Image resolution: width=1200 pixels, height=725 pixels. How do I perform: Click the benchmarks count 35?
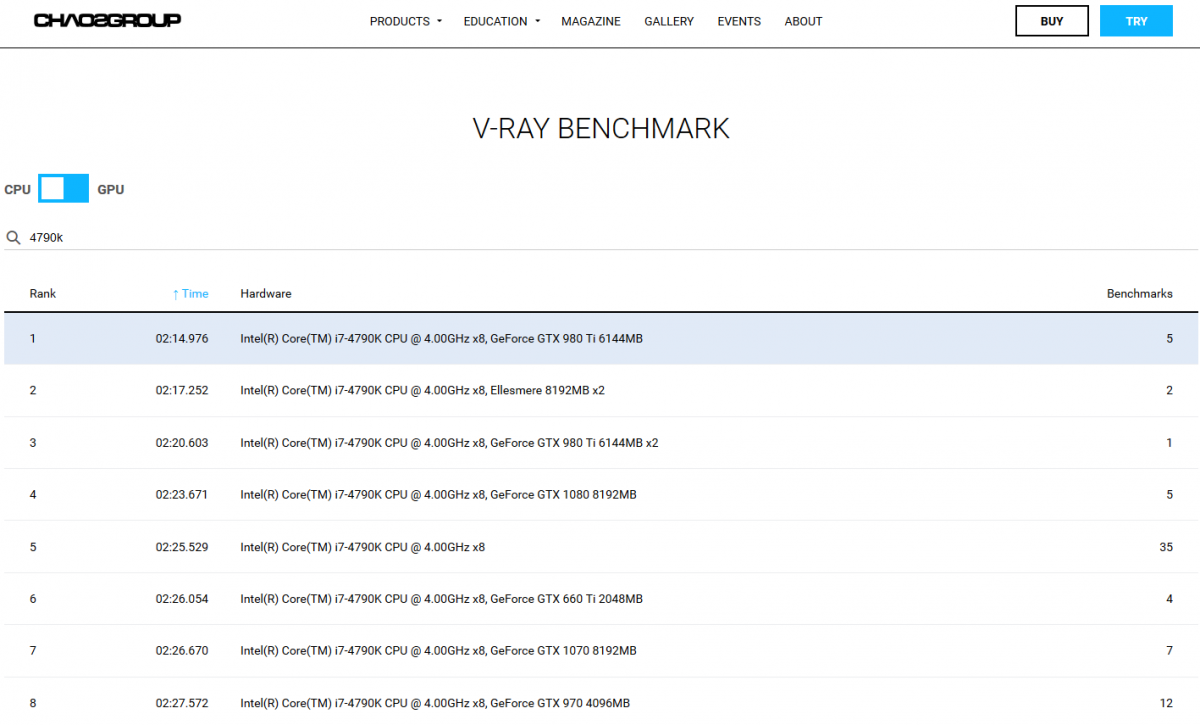(1166, 547)
